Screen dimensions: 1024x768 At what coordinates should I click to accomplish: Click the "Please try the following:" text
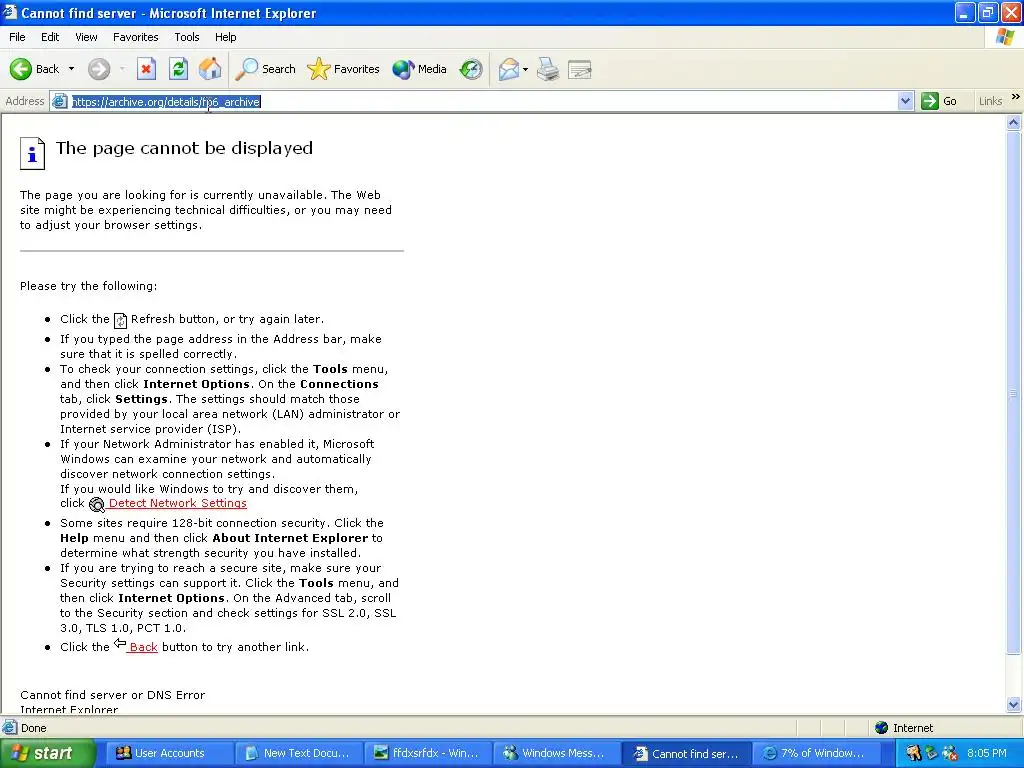coord(88,286)
